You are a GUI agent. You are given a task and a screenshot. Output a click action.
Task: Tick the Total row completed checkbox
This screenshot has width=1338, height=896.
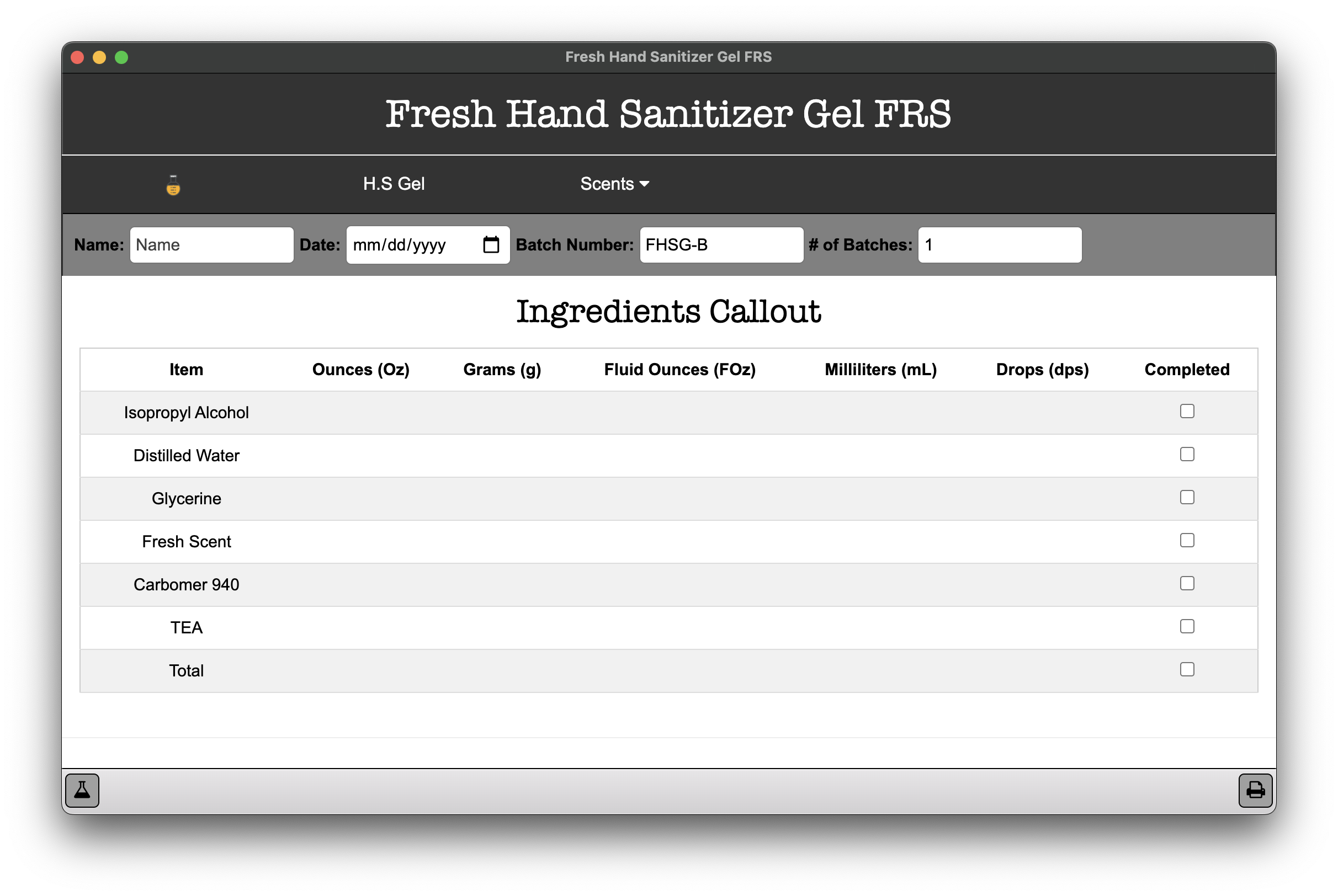tap(1187, 669)
